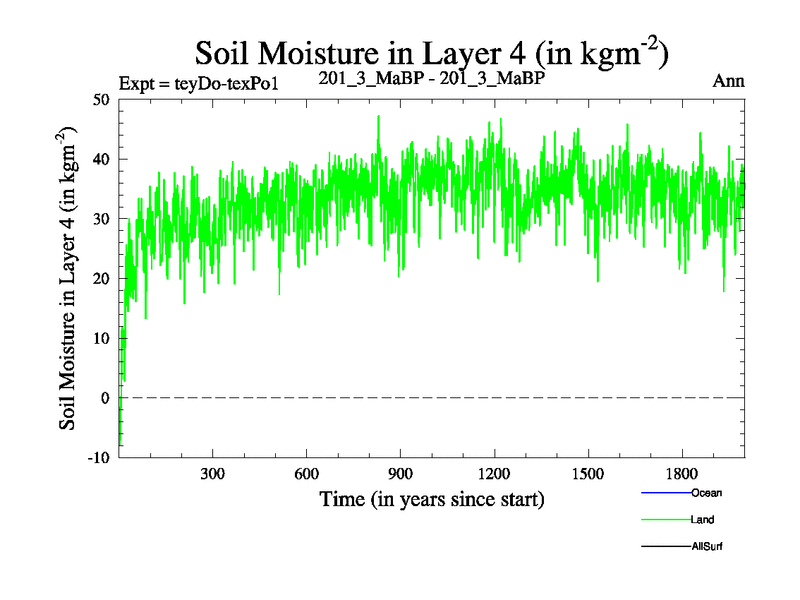Click the 50 tick label on y-axis

(x=100, y=99)
